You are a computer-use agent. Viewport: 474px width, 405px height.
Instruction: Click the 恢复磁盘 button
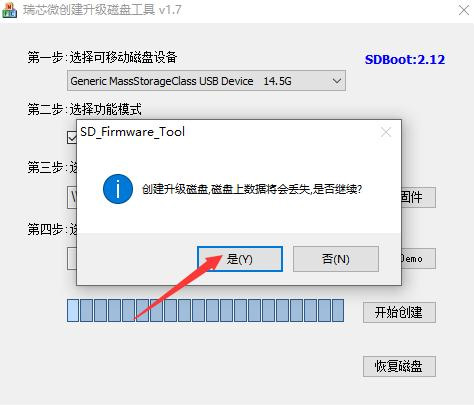[x=399, y=366]
